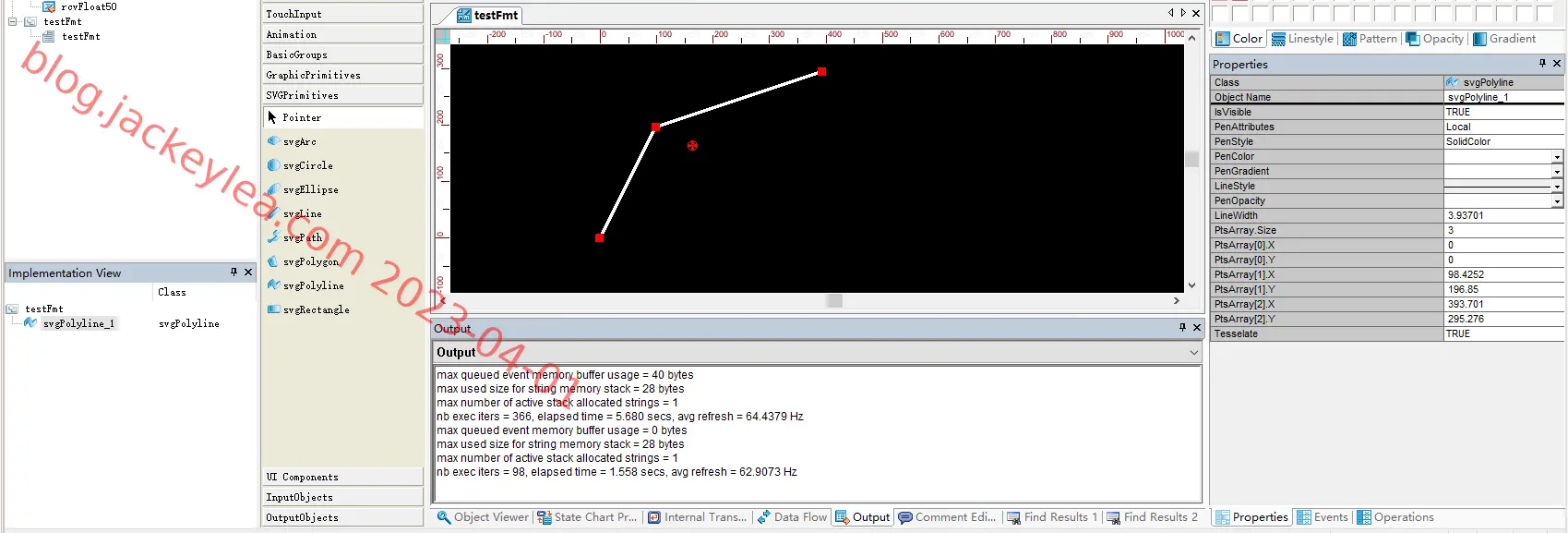Pick the svgEllipse primitive
Viewport: 1568px width, 533px height.
click(310, 189)
